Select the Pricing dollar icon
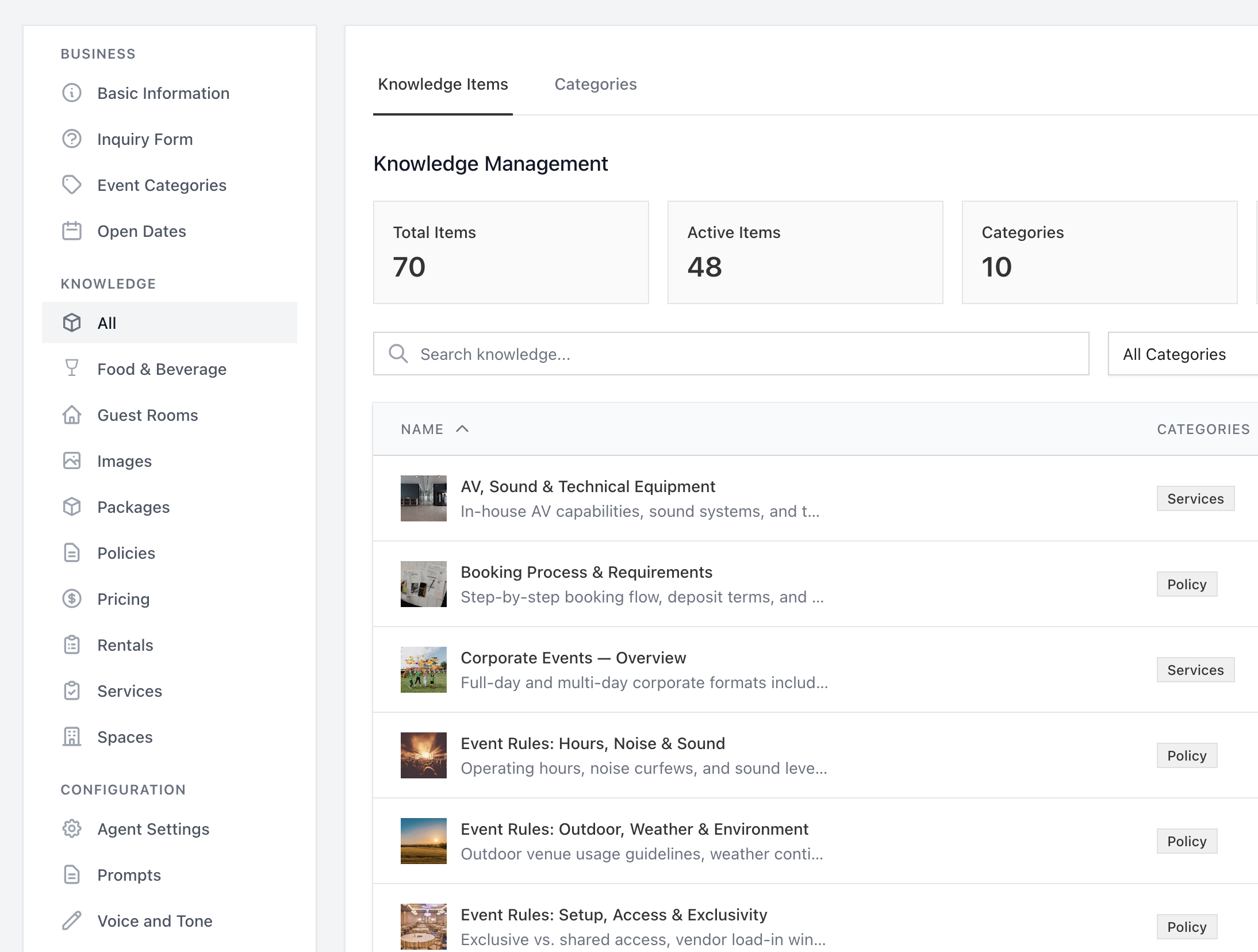The image size is (1258, 952). click(71, 598)
